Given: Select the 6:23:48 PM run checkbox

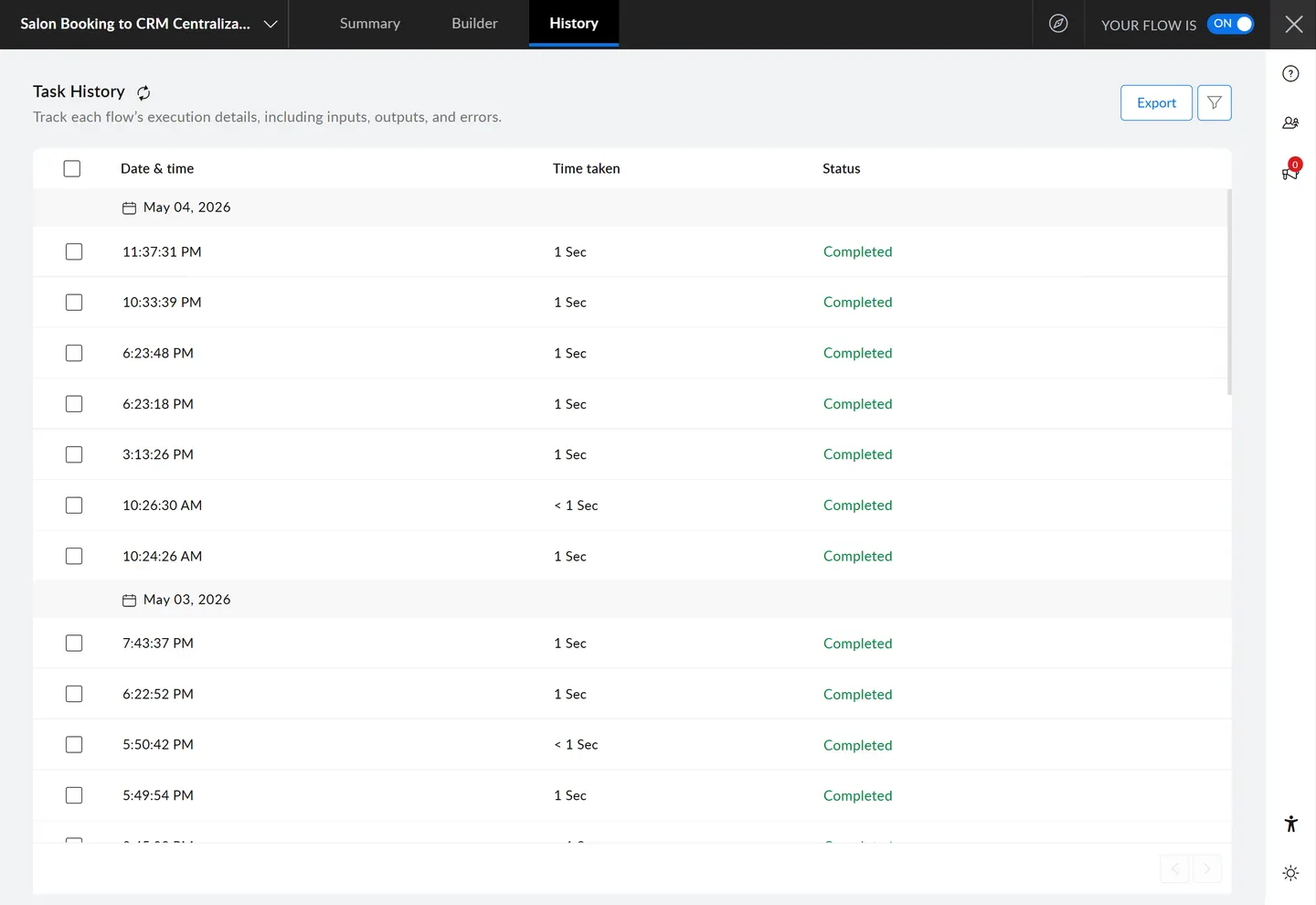Looking at the screenshot, I should pyautogui.click(x=74, y=354).
